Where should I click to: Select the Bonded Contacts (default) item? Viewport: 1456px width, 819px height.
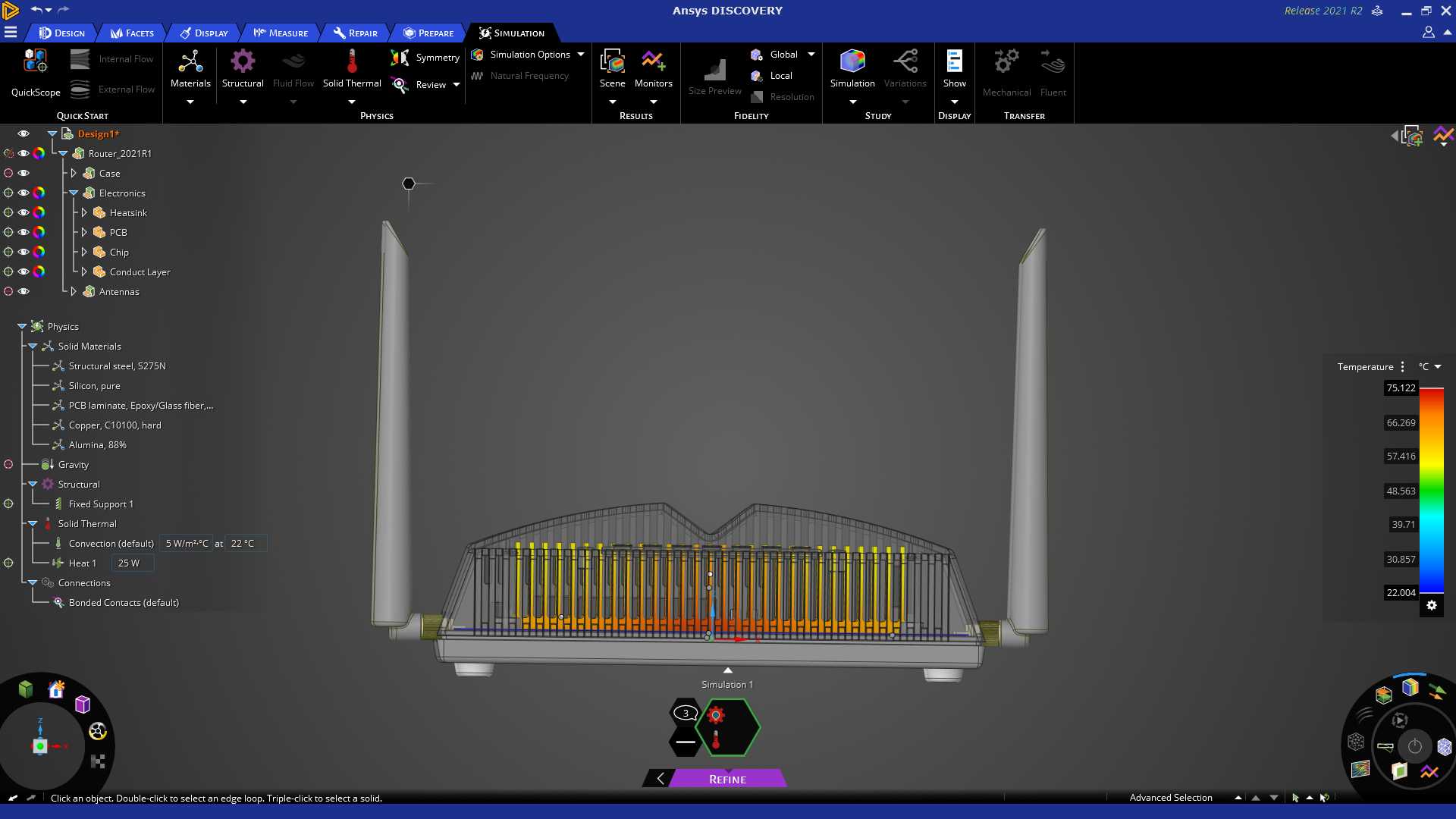coord(124,603)
